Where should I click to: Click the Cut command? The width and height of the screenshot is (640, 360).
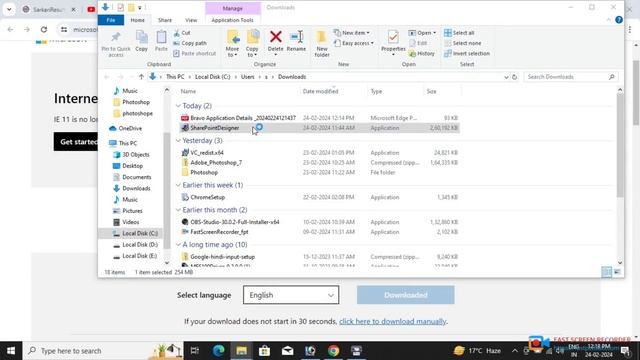coord(182,33)
